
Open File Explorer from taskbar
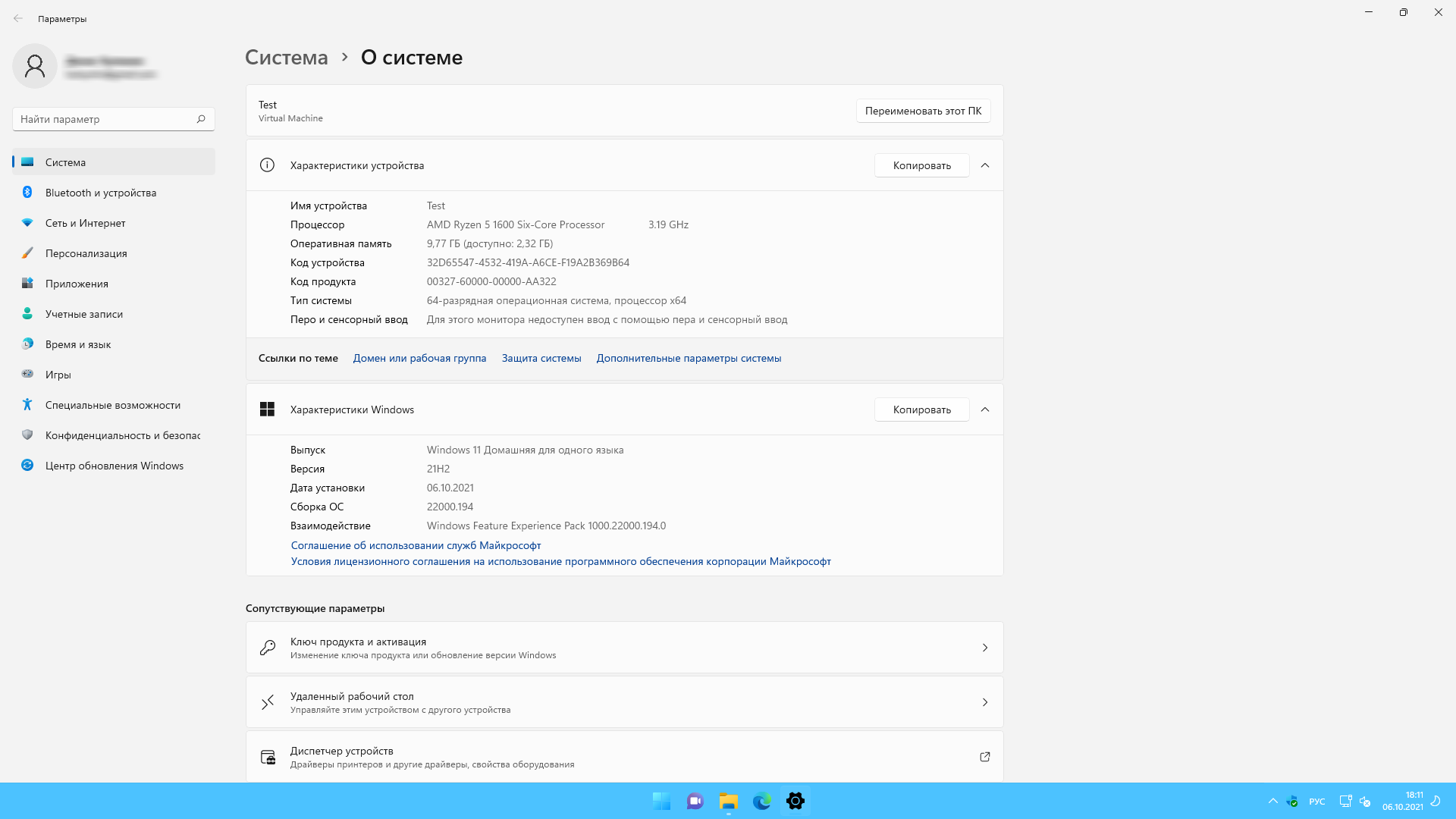coord(729,801)
